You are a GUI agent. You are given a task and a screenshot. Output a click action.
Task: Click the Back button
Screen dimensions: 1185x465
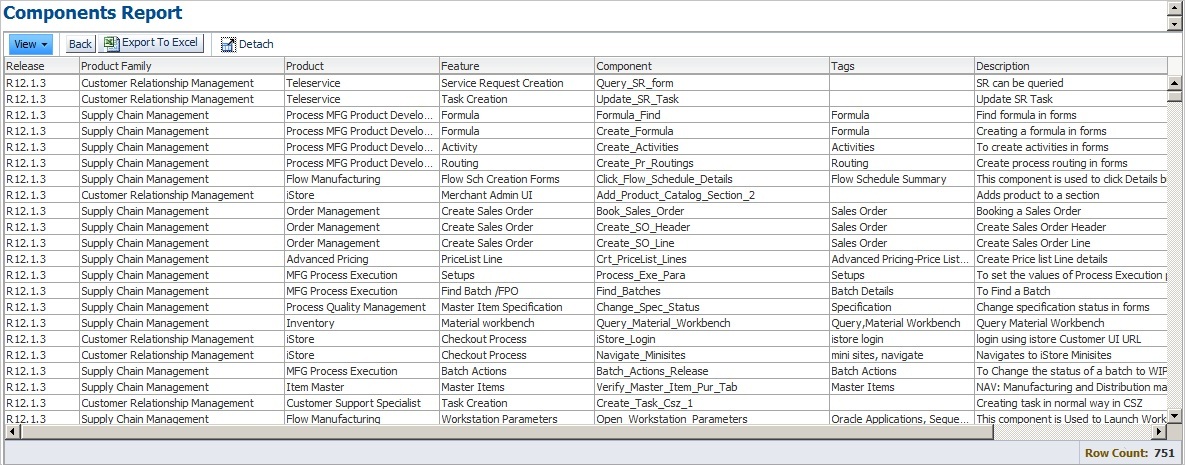pyautogui.click(x=80, y=44)
